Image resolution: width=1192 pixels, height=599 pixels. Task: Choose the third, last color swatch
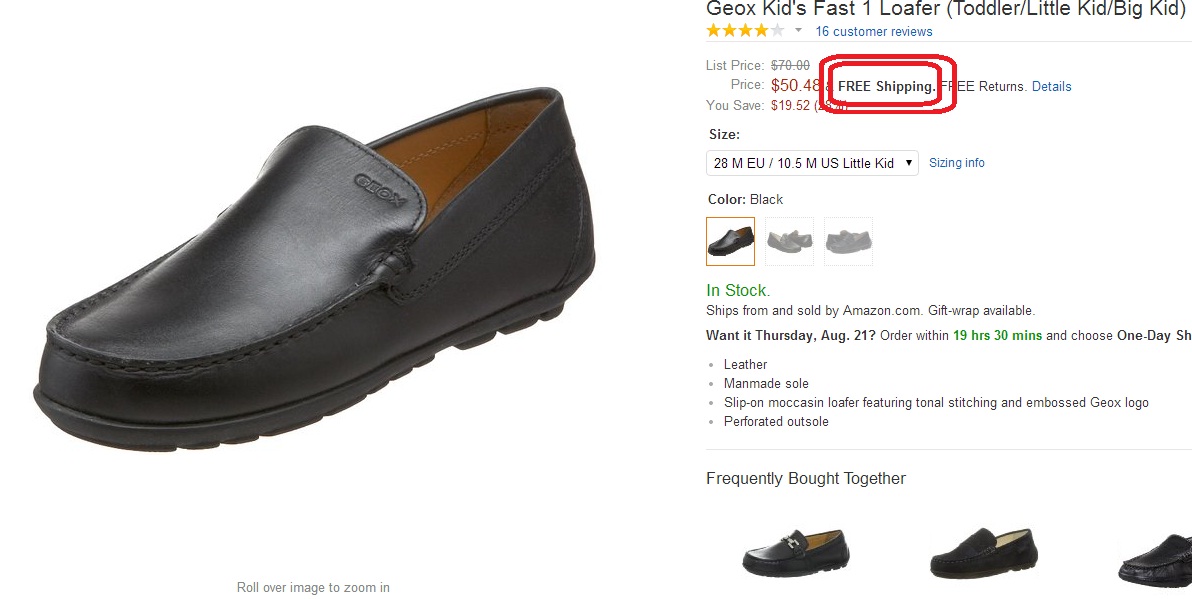click(848, 241)
